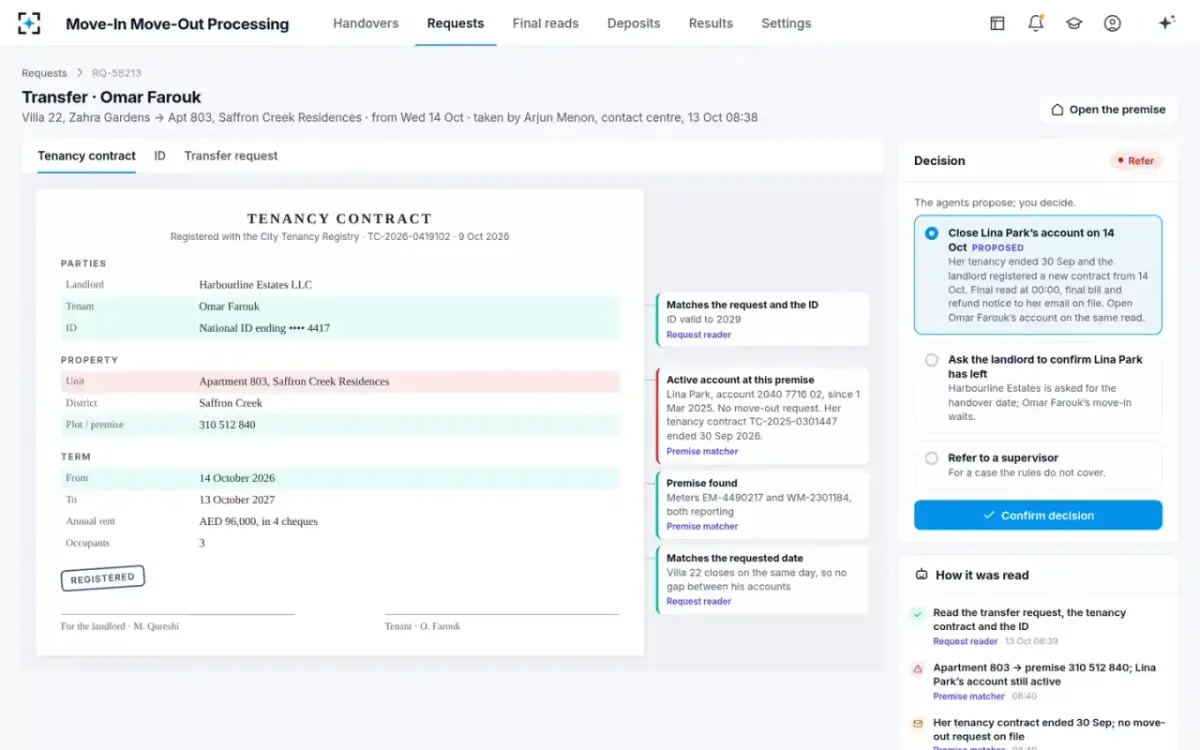Click the Requests breadcrumb link
Image resolution: width=1200 pixels, height=750 pixels.
click(44, 73)
